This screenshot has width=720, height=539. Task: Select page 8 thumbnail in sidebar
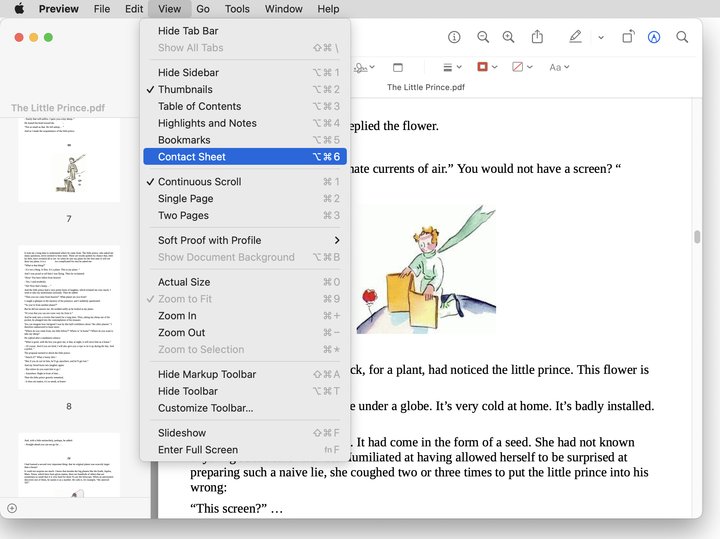coord(69,318)
